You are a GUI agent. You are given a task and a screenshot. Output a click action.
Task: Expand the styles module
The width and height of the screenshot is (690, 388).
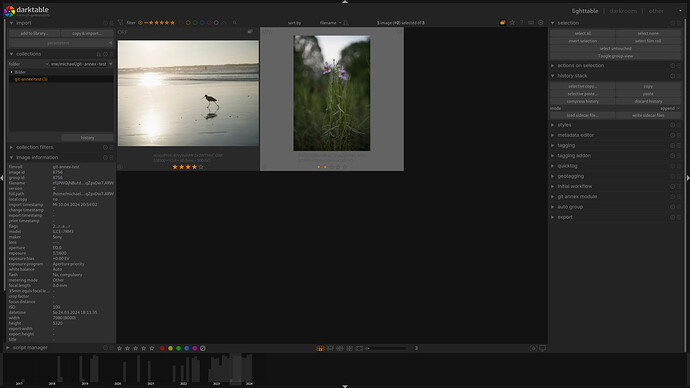tap(553, 125)
